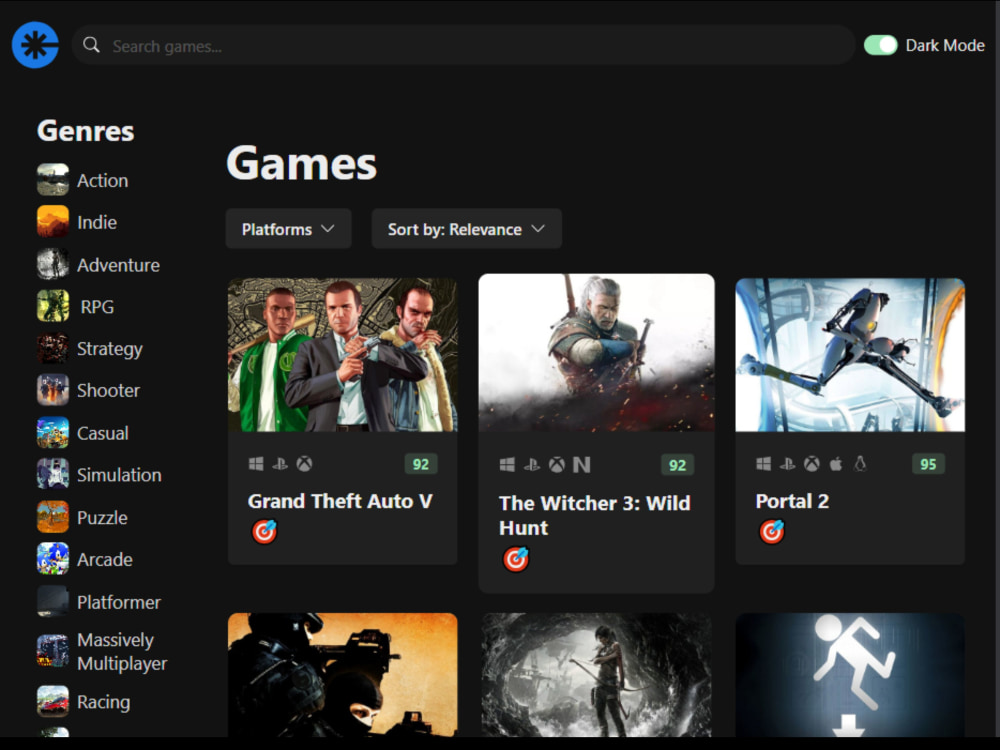Select the Shooter genre

108,390
